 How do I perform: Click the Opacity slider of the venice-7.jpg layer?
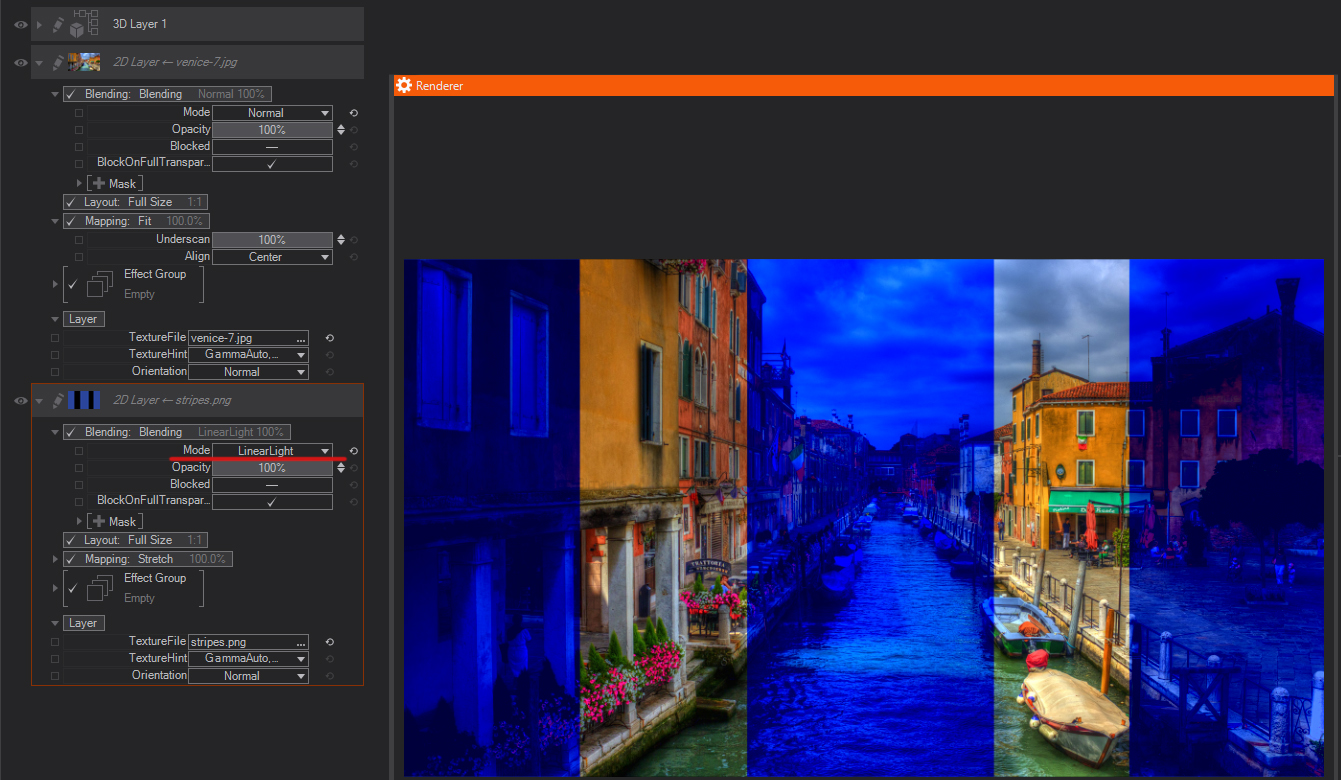point(272,130)
